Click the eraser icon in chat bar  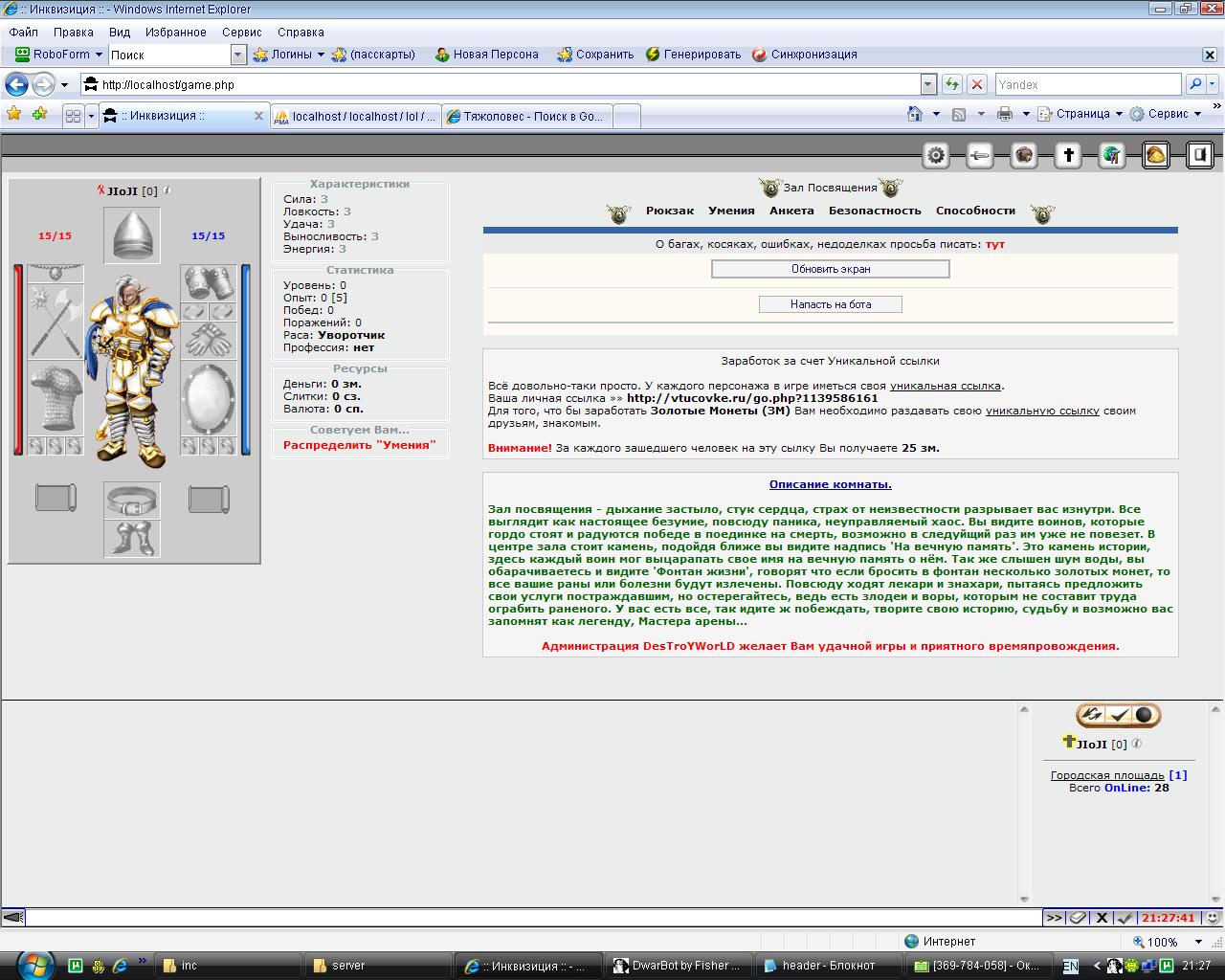pyautogui.click(x=1079, y=917)
